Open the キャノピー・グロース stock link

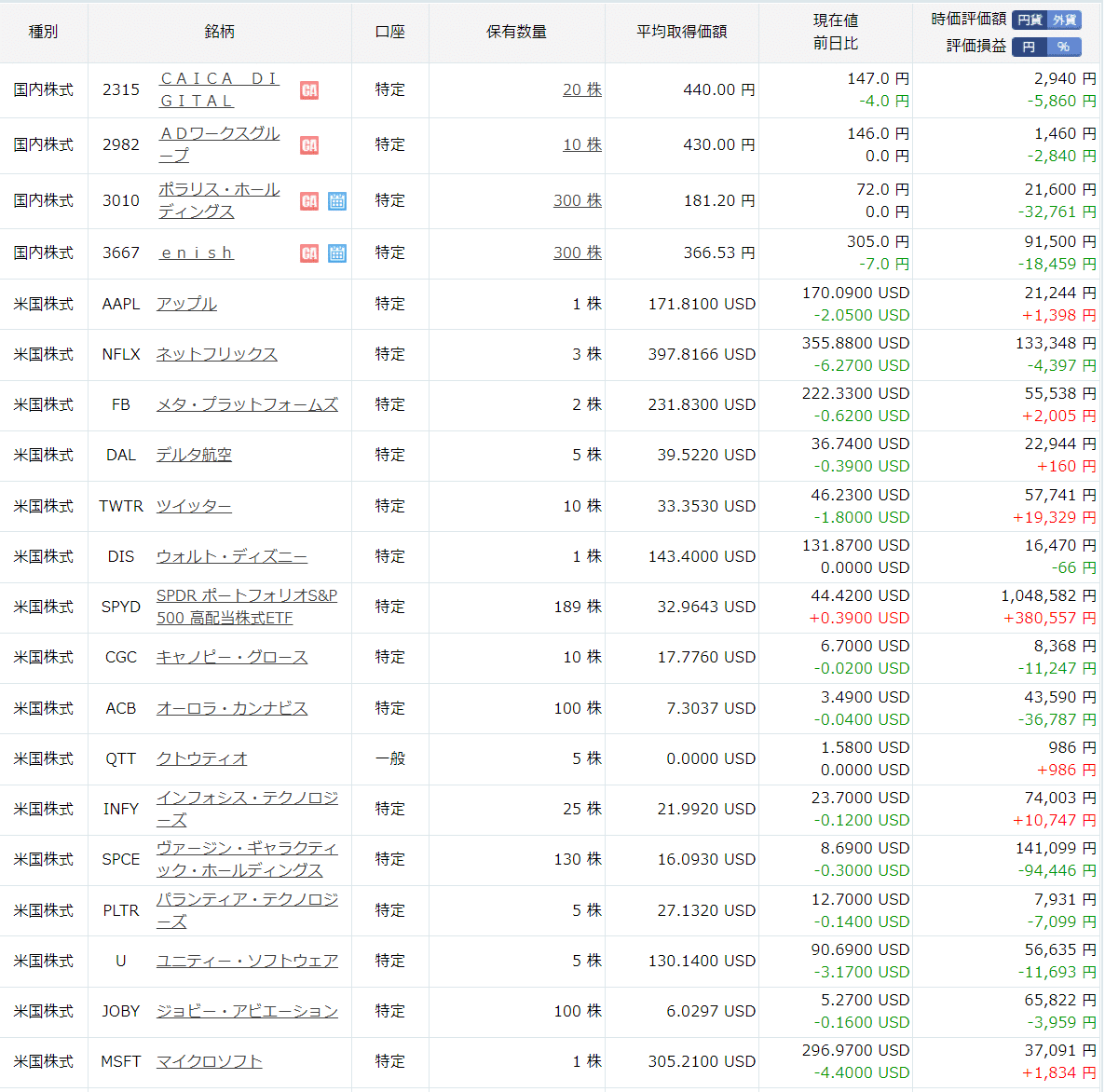232,657
